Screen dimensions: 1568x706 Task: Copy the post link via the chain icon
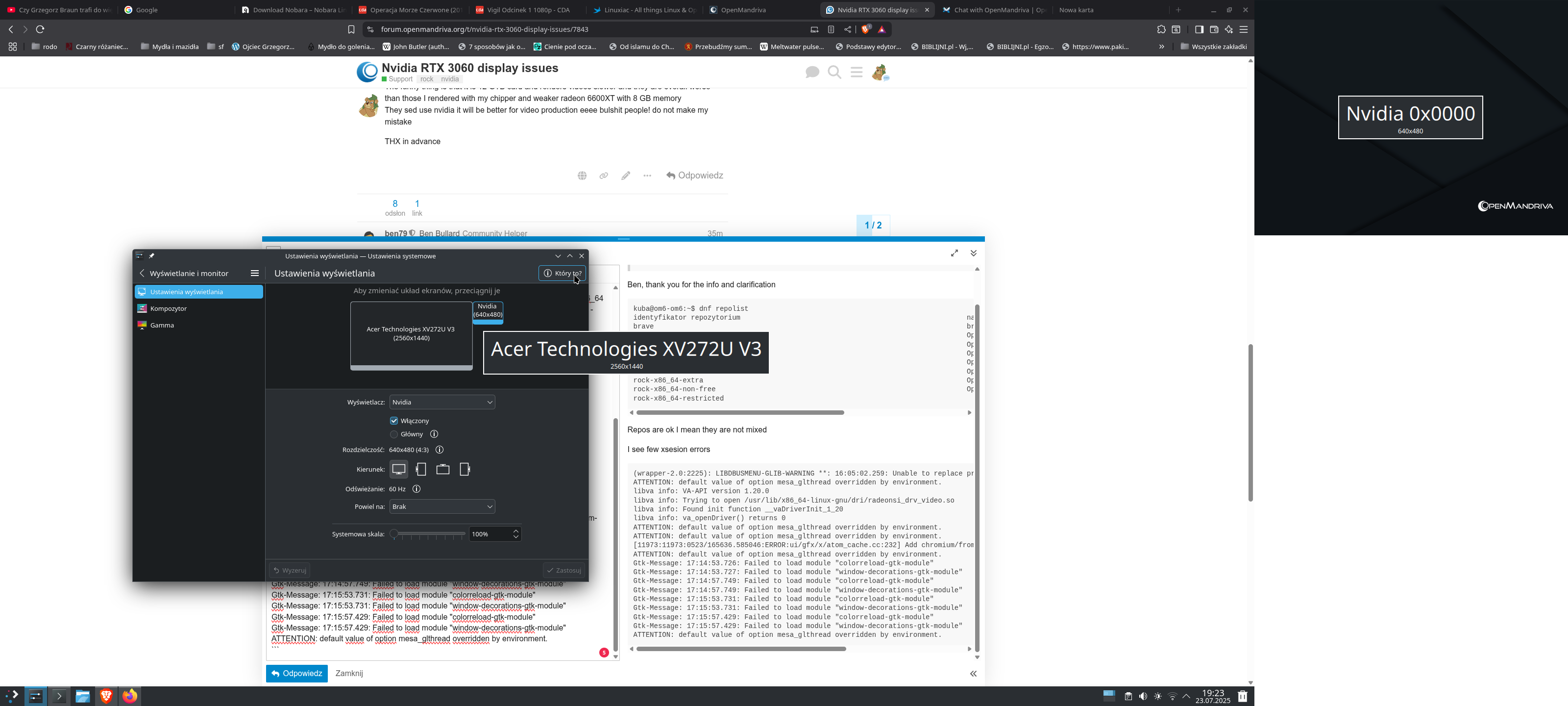(x=604, y=176)
